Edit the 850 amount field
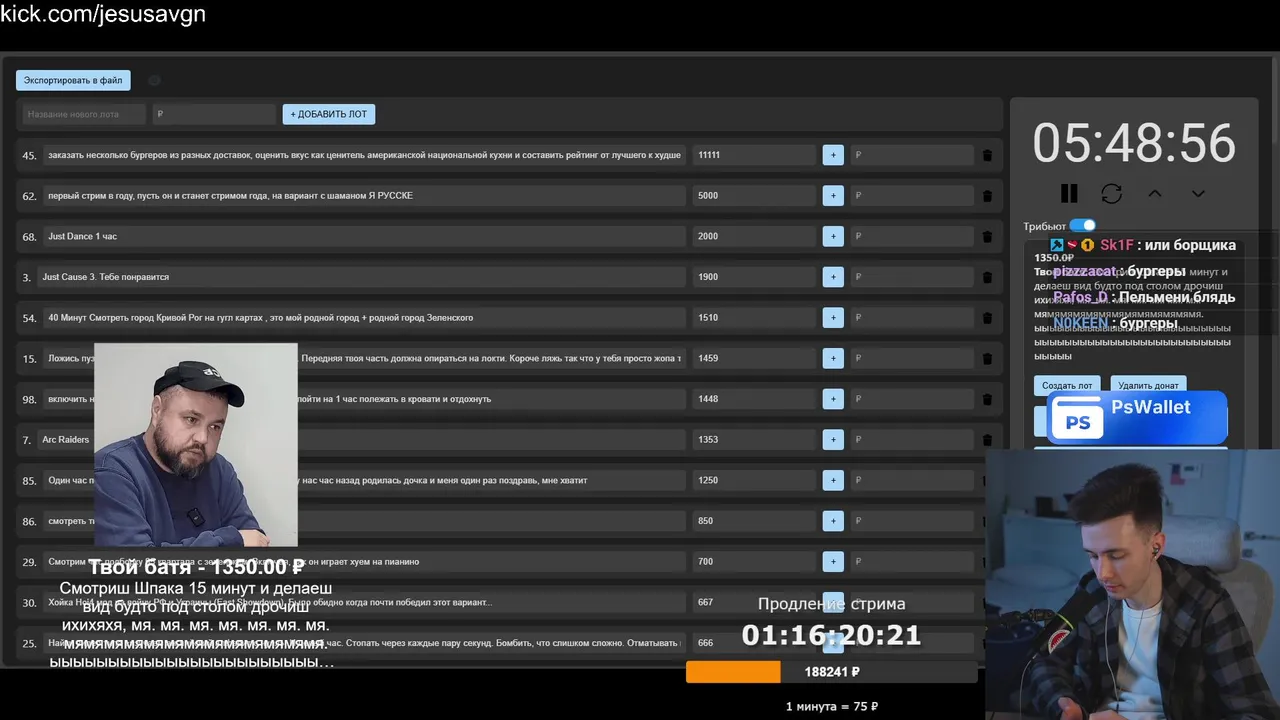 coord(754,521)
